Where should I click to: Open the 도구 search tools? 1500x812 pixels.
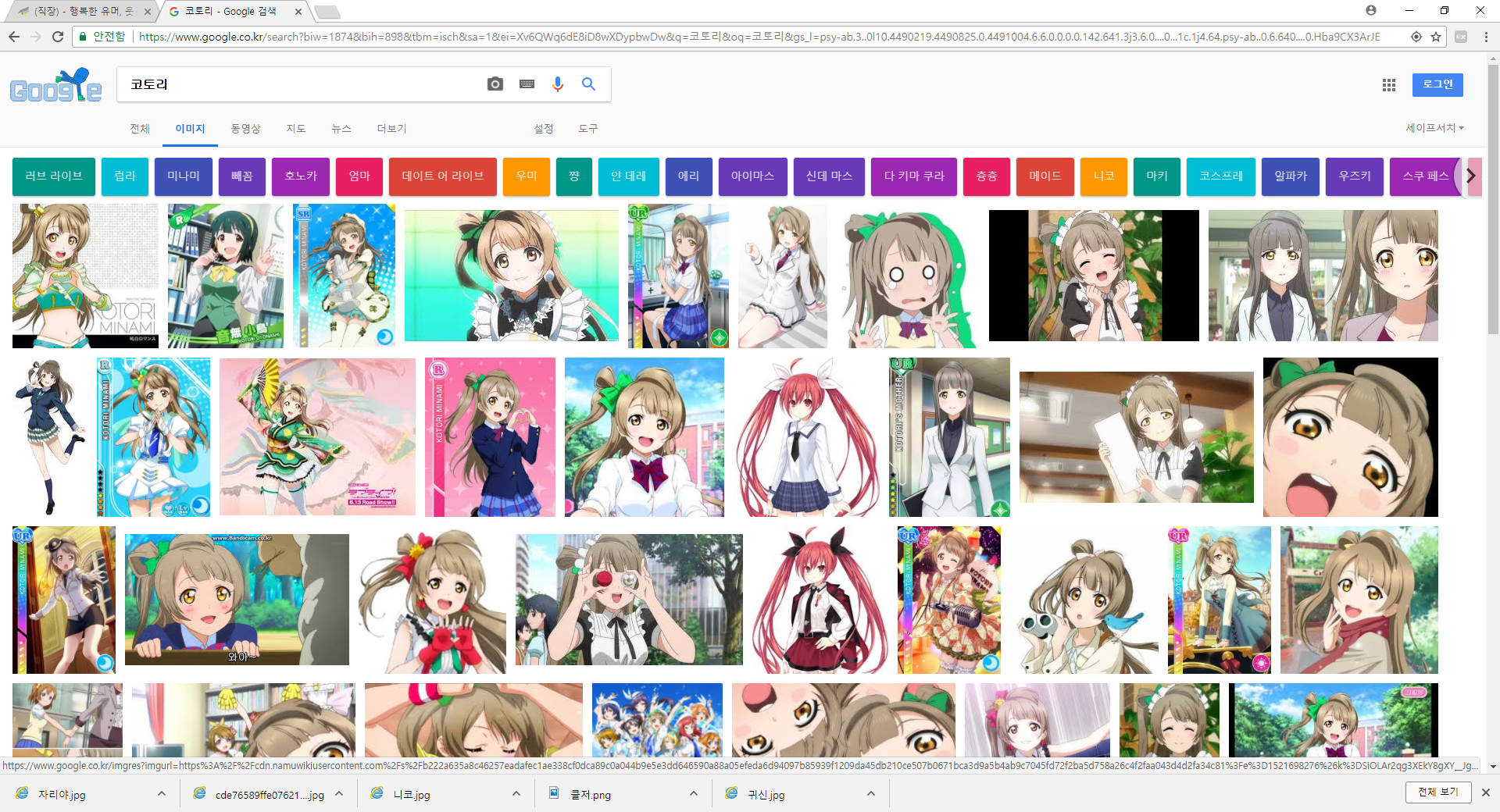588,129
